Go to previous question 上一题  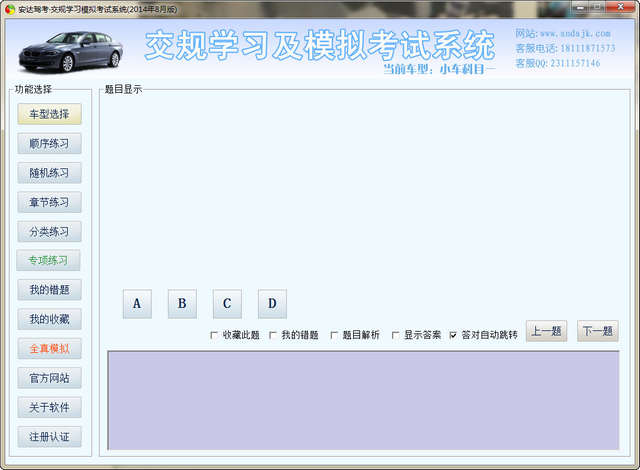(x=546, y=331)
